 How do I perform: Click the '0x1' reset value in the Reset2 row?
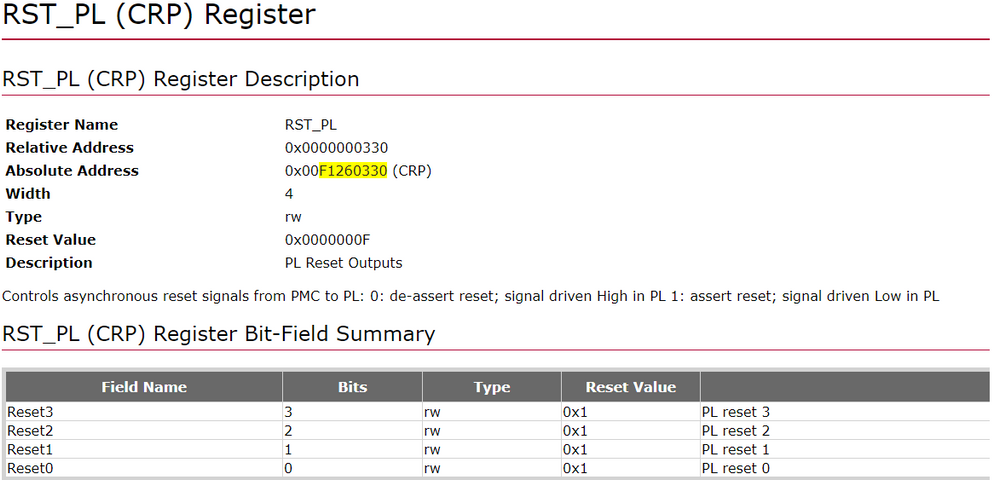click(x=631, y=430)
